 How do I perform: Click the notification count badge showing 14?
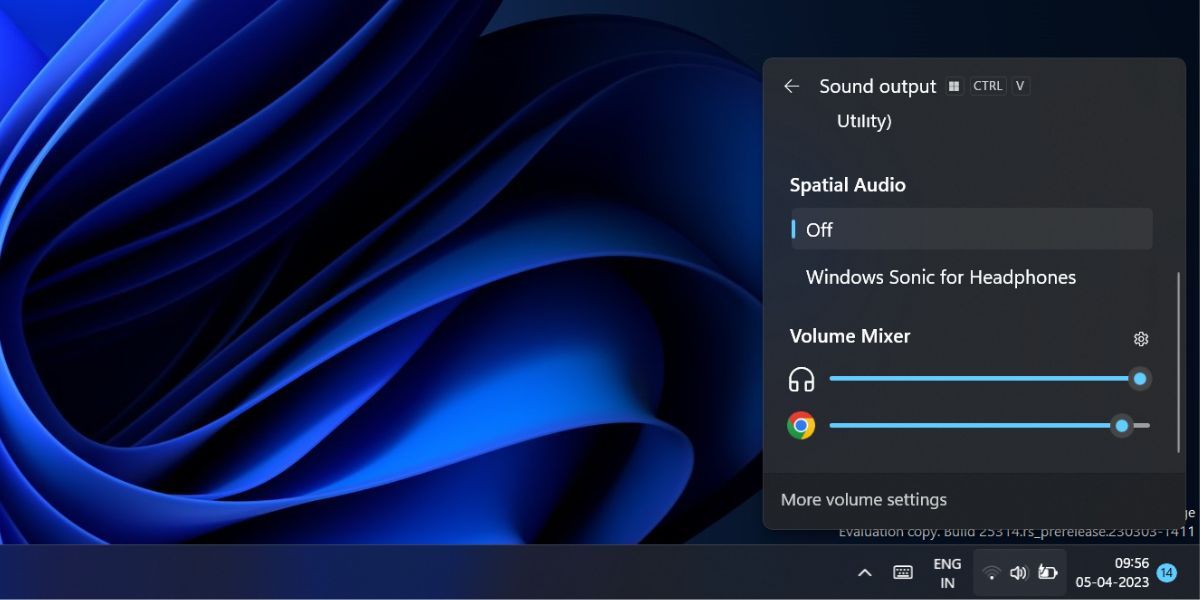point(1166,572)
